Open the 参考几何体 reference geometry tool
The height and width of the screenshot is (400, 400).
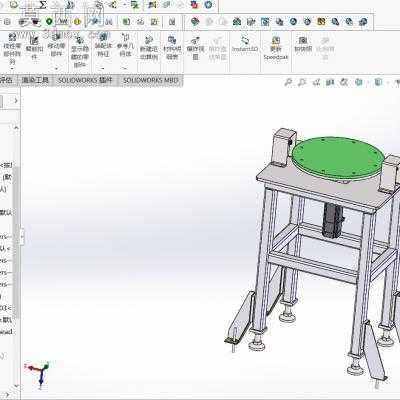pos(125,45)
